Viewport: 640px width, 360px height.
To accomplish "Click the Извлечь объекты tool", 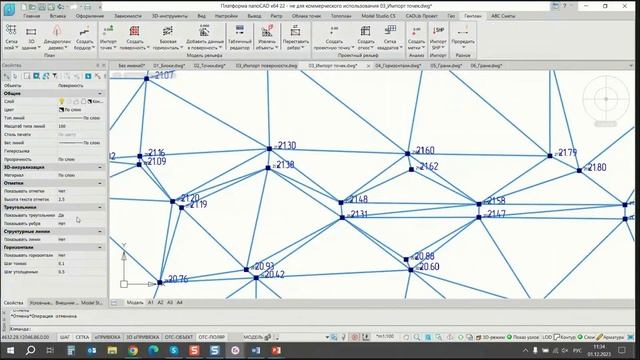I will pyautogui.click(x=267, y=37).
